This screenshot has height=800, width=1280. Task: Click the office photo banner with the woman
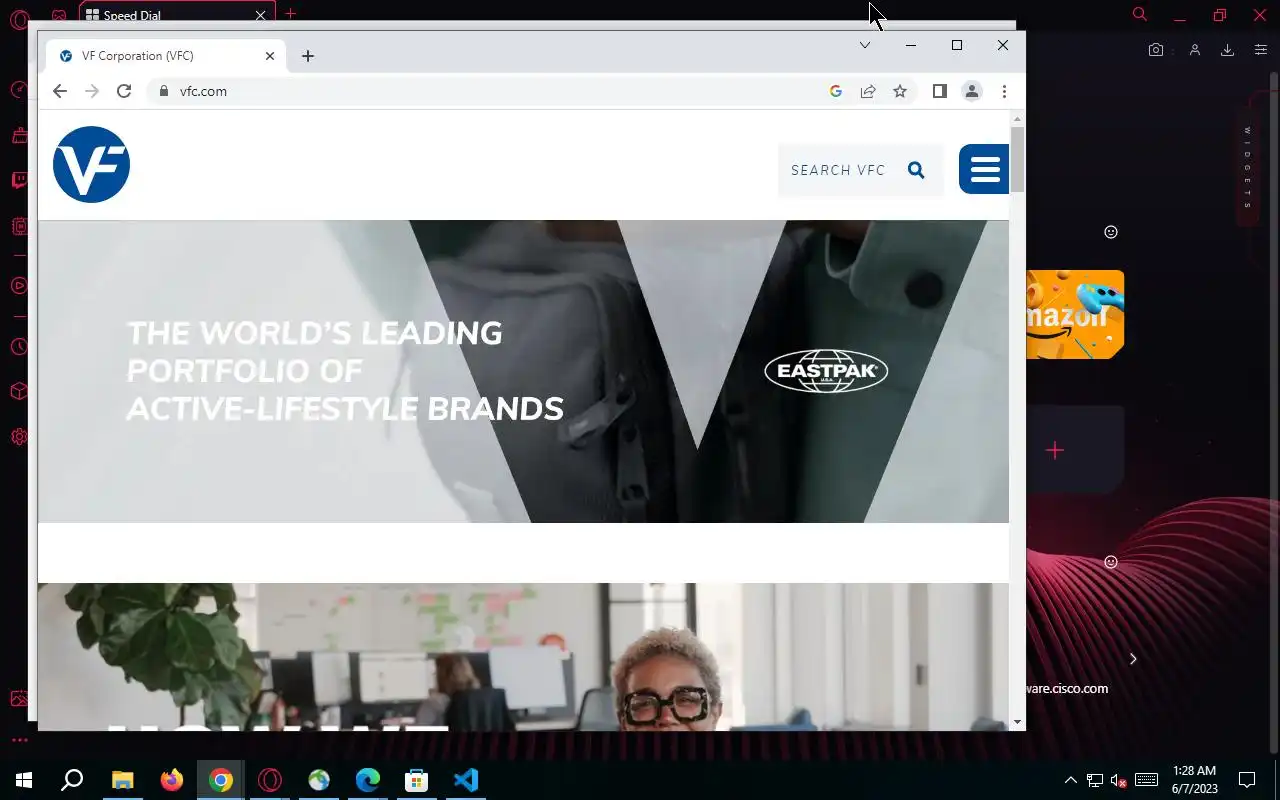pyautogui.click(x=523, y=656)
